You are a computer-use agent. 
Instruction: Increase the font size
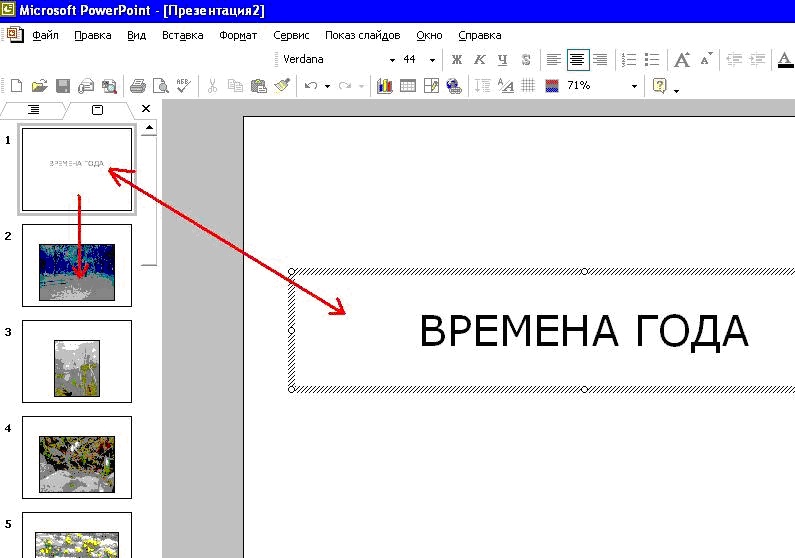682,60
